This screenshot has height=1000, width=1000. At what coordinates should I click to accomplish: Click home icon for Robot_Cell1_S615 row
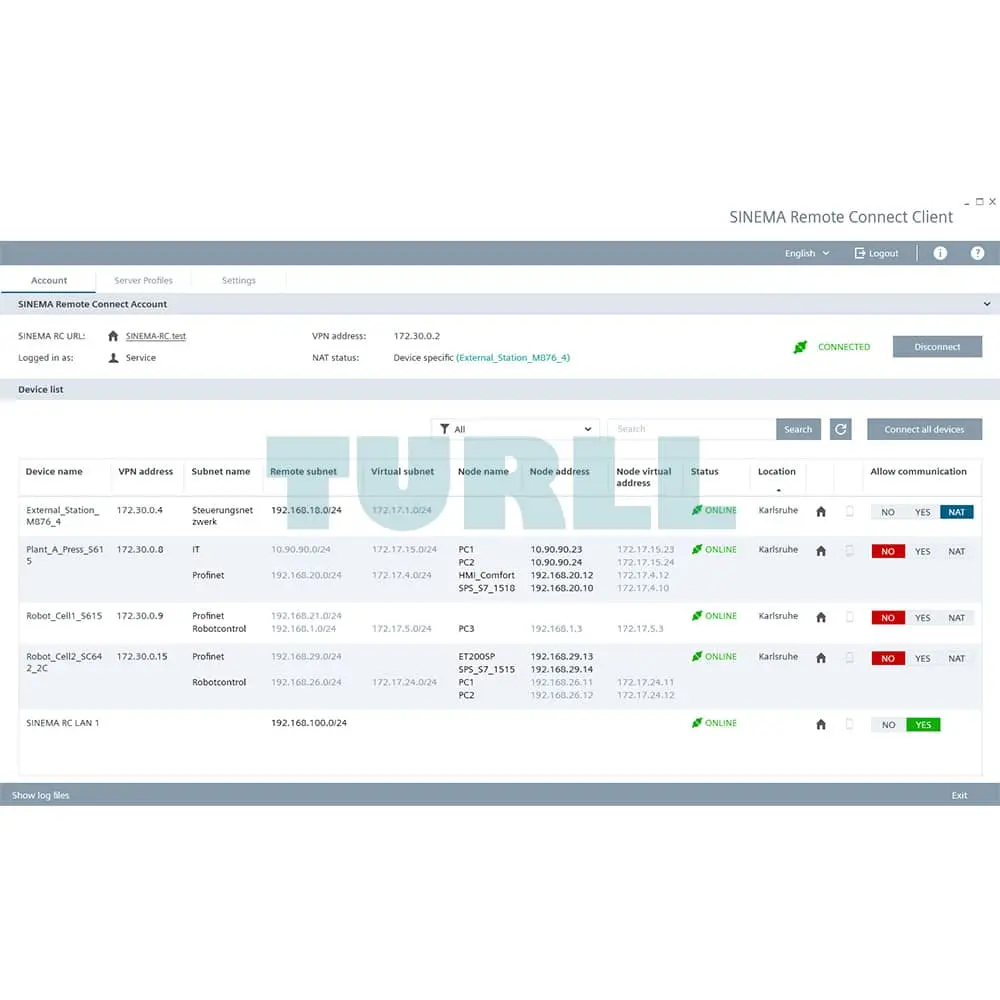click(x=821, y=617)
